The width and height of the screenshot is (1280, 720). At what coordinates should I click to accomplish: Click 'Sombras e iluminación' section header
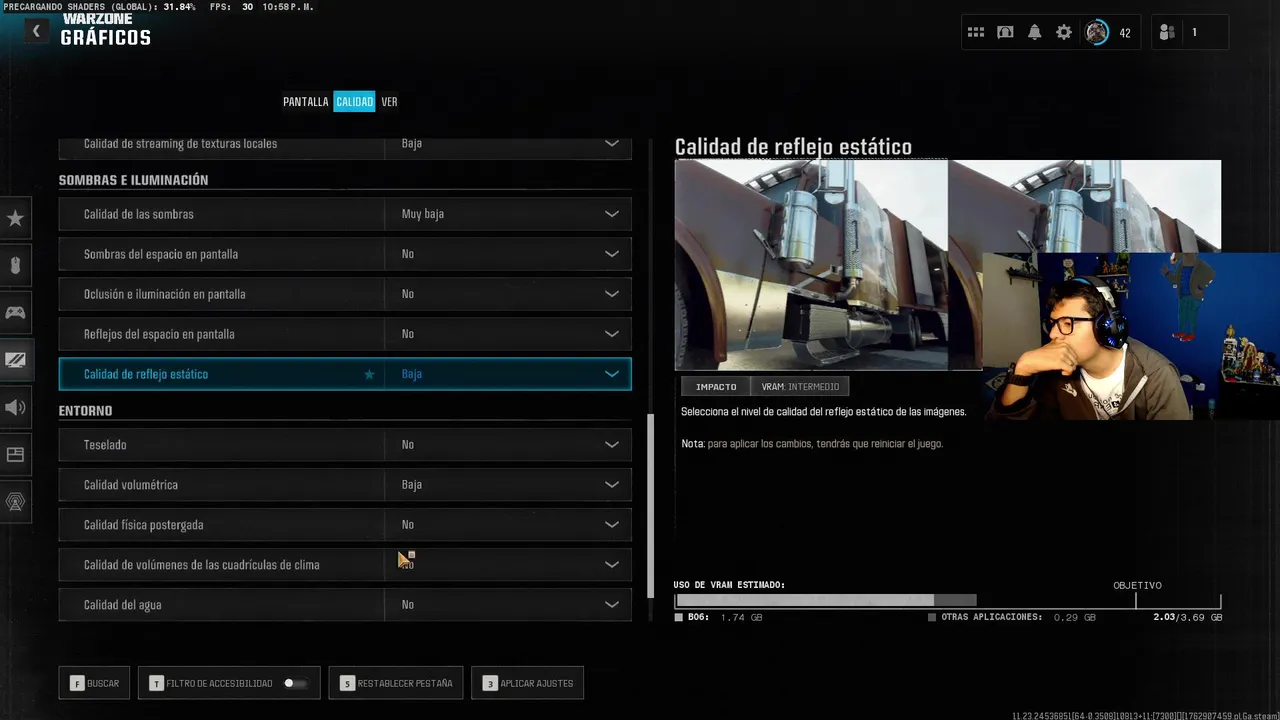[x=133, y=180]
